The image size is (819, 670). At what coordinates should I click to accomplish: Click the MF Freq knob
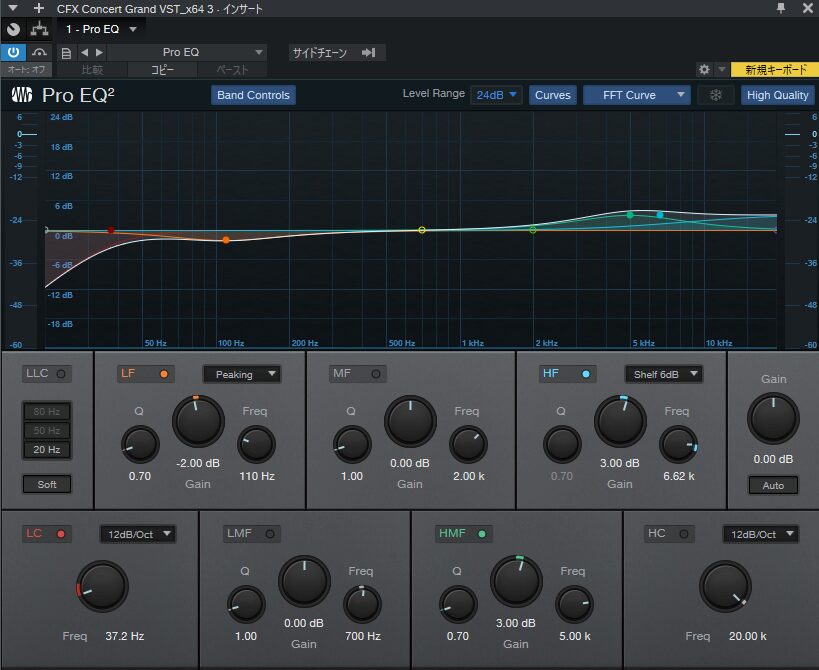click(x=469, y=444)
